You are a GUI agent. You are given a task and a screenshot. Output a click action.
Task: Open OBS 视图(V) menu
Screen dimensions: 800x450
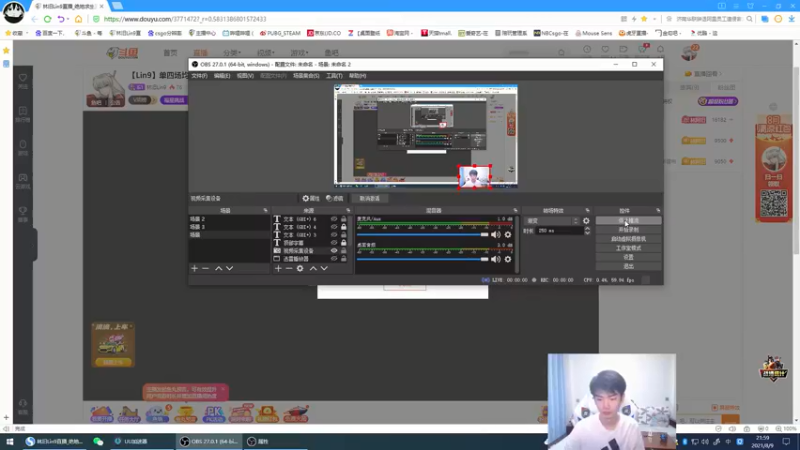click(245, 76)
